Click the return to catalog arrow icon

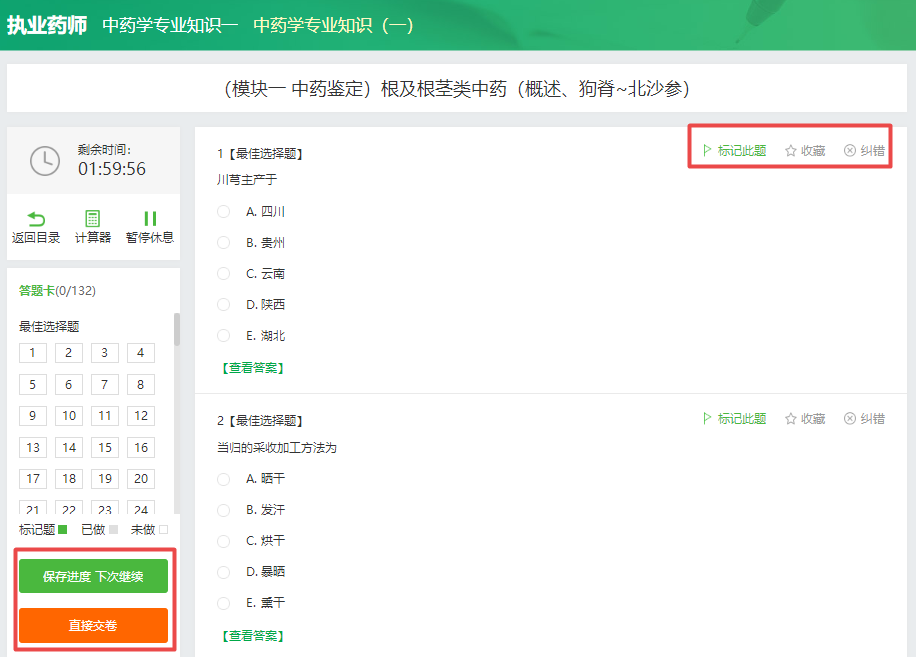36,219
